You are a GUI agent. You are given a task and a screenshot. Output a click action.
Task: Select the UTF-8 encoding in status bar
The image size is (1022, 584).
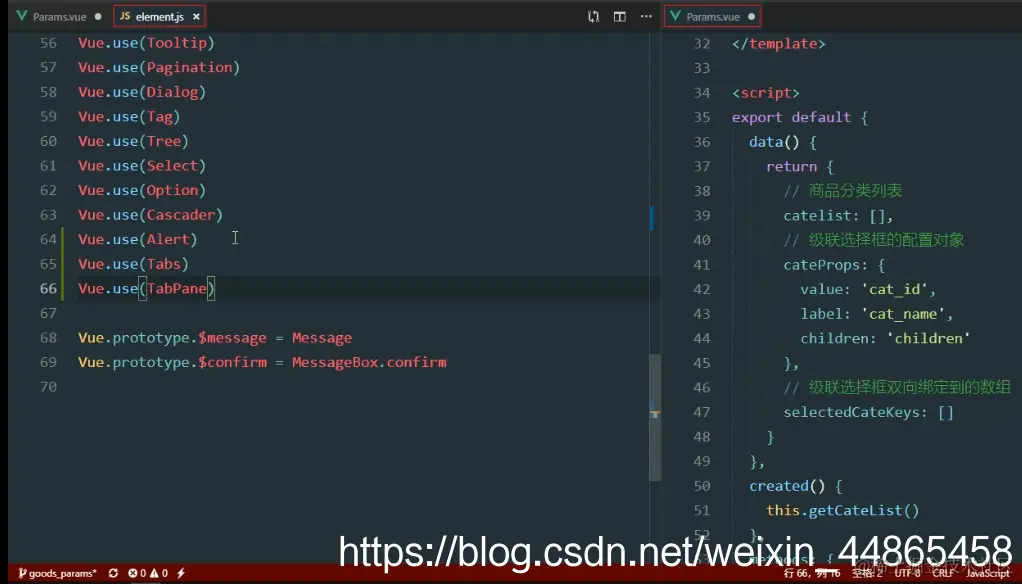click(907, 573)
